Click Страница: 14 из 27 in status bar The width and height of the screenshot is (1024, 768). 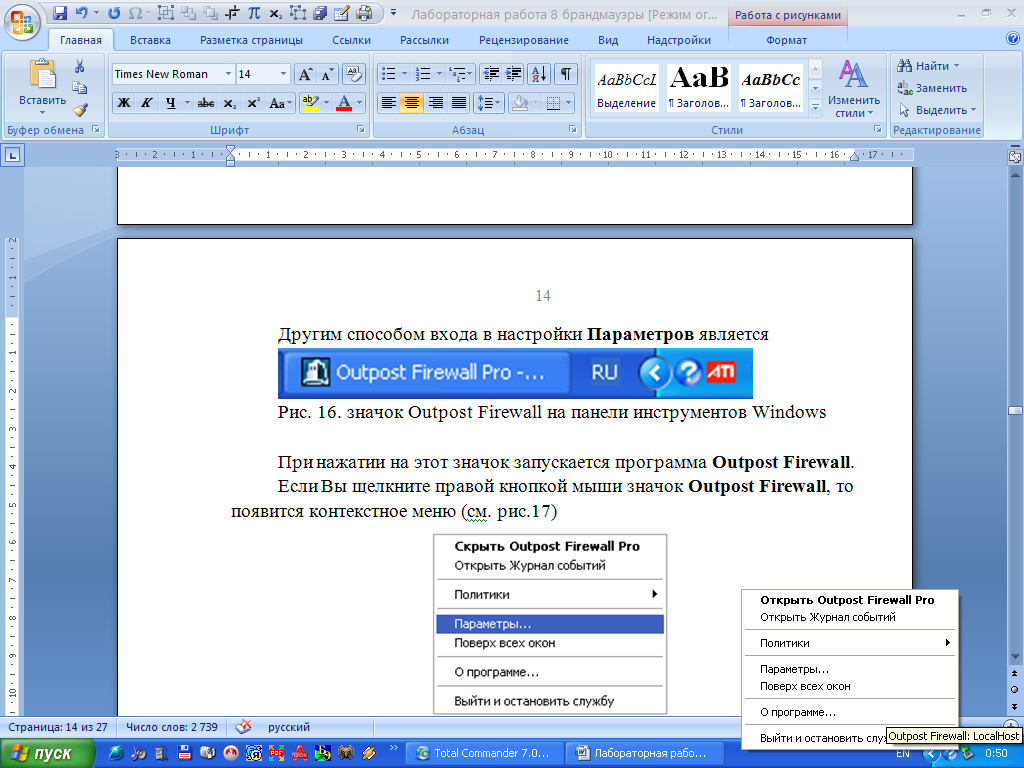[57, 727]
